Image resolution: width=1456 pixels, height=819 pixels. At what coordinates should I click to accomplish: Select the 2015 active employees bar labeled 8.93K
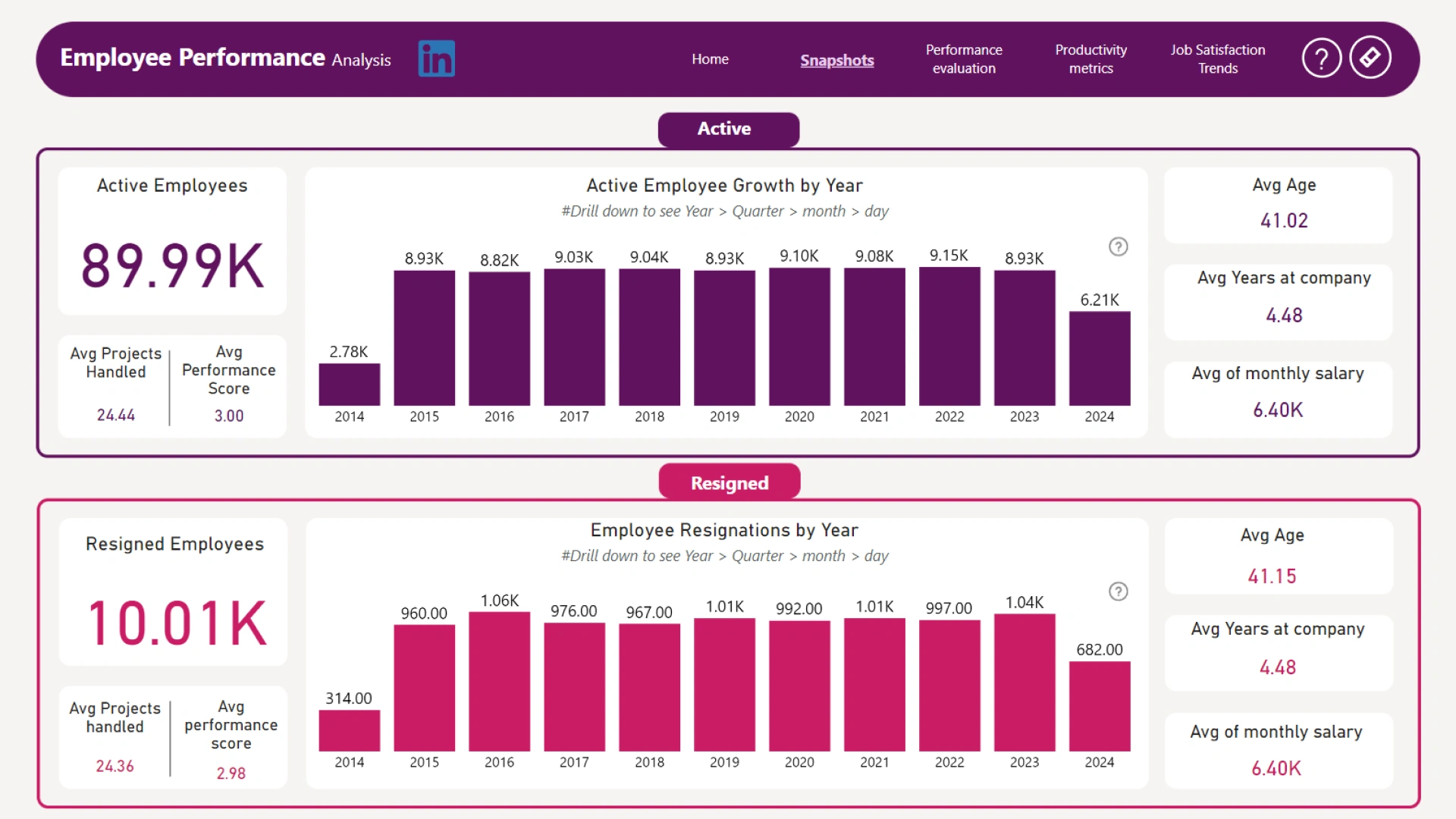424,338
